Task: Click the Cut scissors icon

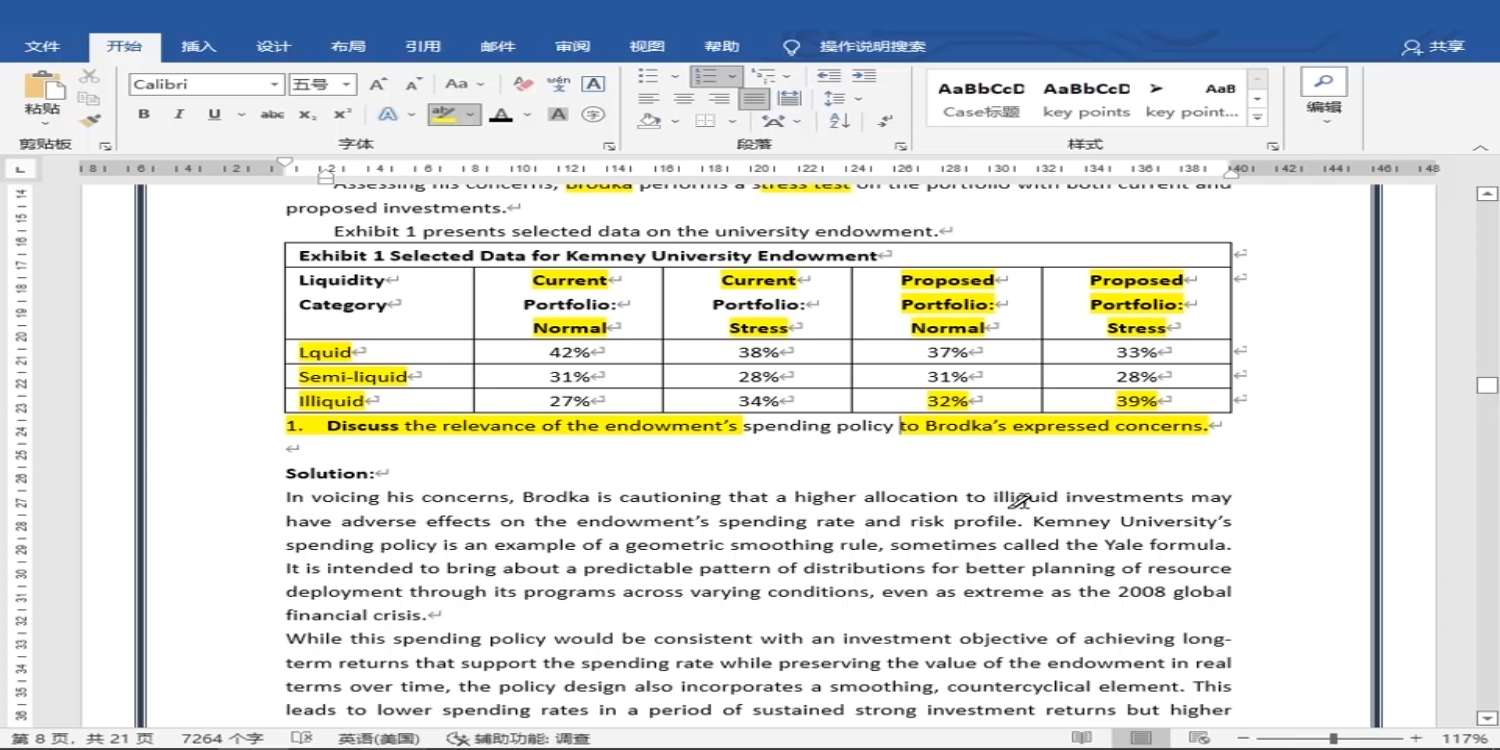Action: coord(90,76)
